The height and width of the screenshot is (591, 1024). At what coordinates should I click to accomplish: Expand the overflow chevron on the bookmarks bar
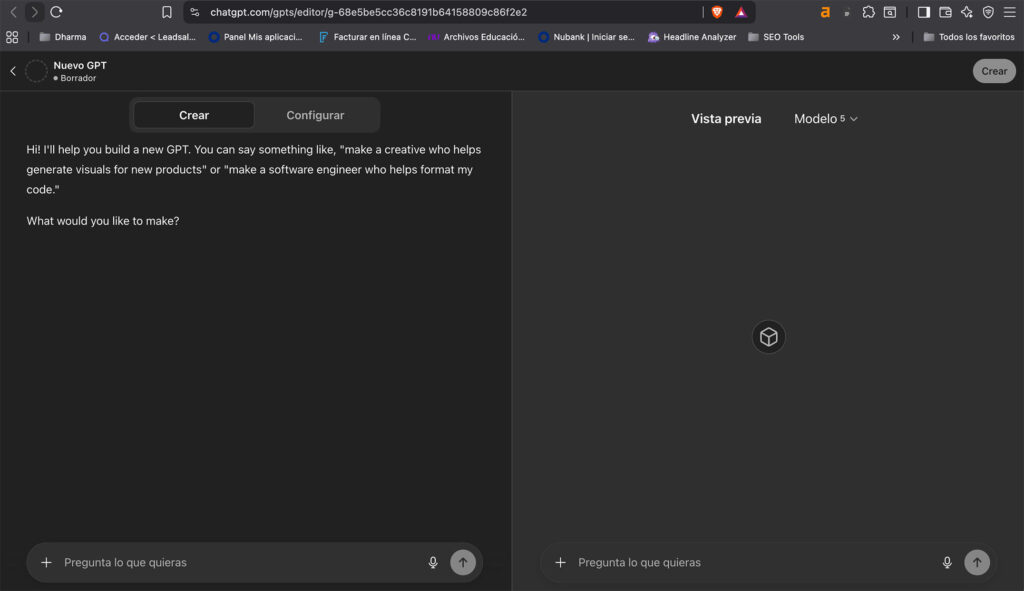tap(897, 36)
